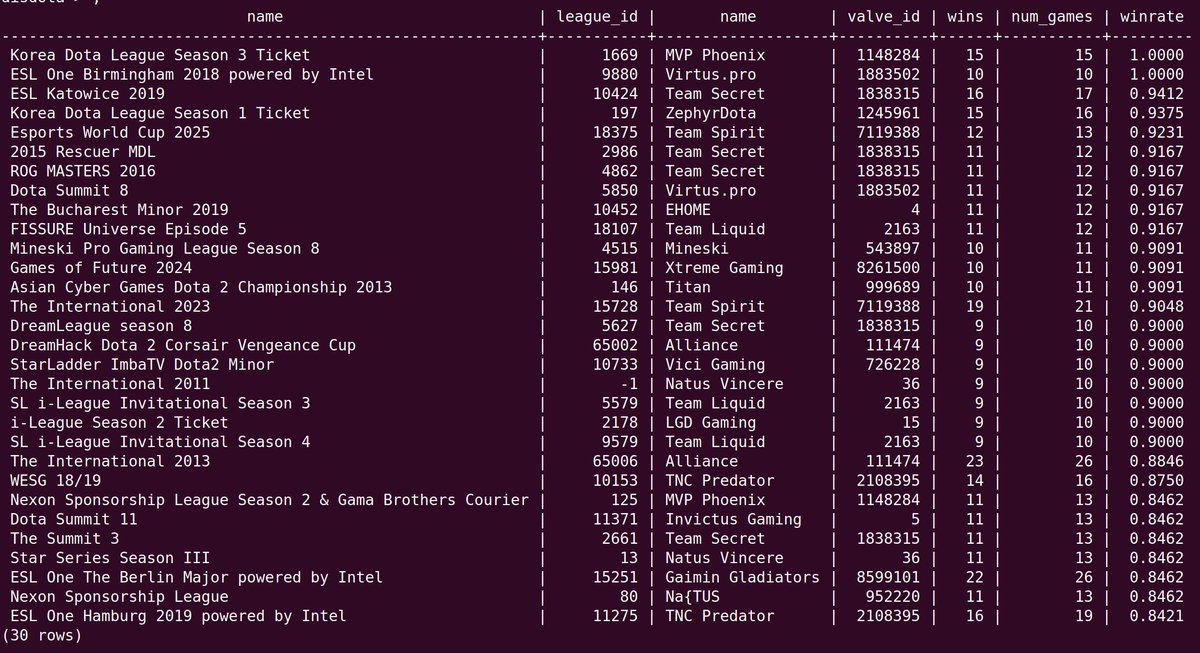Click valve_id value 1245961
The image size is (1200, 653).
click(x=887, y=113)
